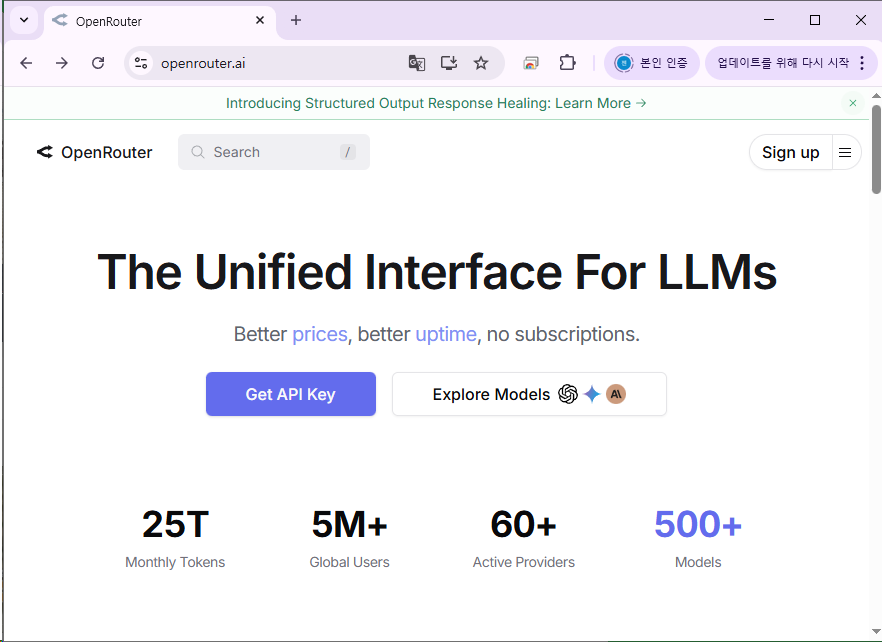Click the scrollbar up arrow
The width and height of the screenshot is (882, 642).
coord(876,96)
